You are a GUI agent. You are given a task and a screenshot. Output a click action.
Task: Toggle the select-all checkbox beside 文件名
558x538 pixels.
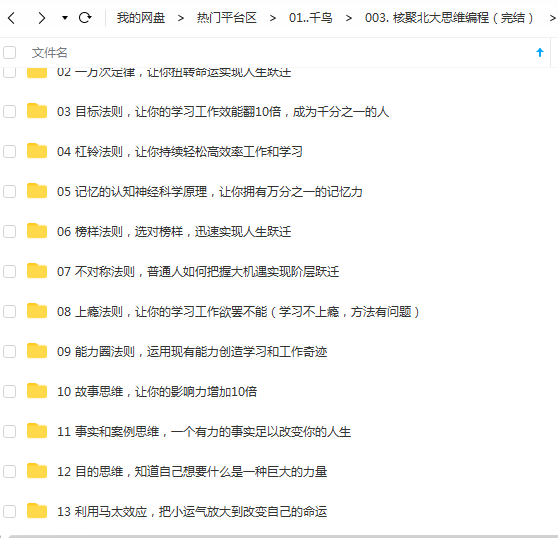click(10, 52)
